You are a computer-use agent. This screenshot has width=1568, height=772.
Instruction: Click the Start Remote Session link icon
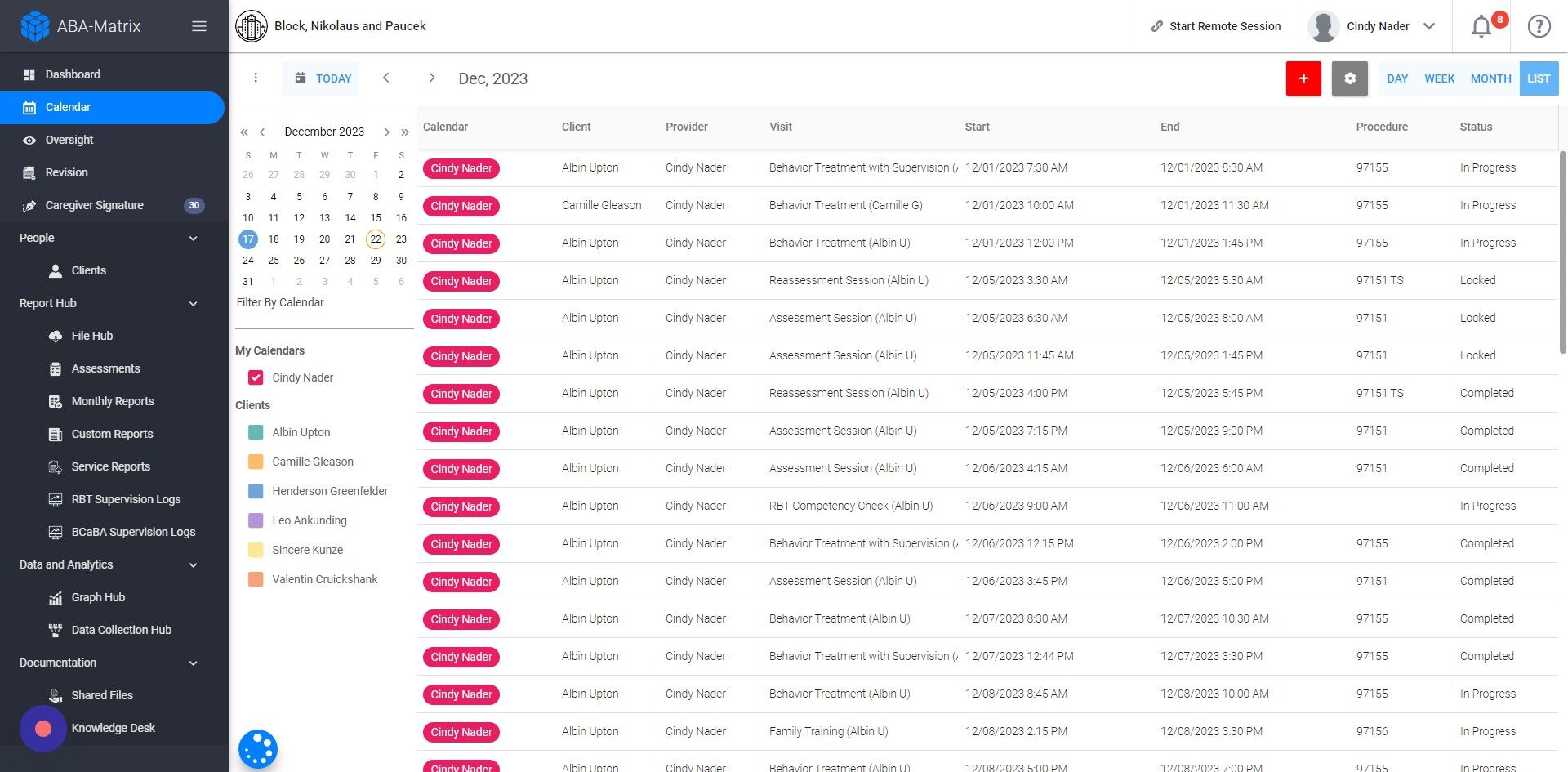pos(1157,26)
